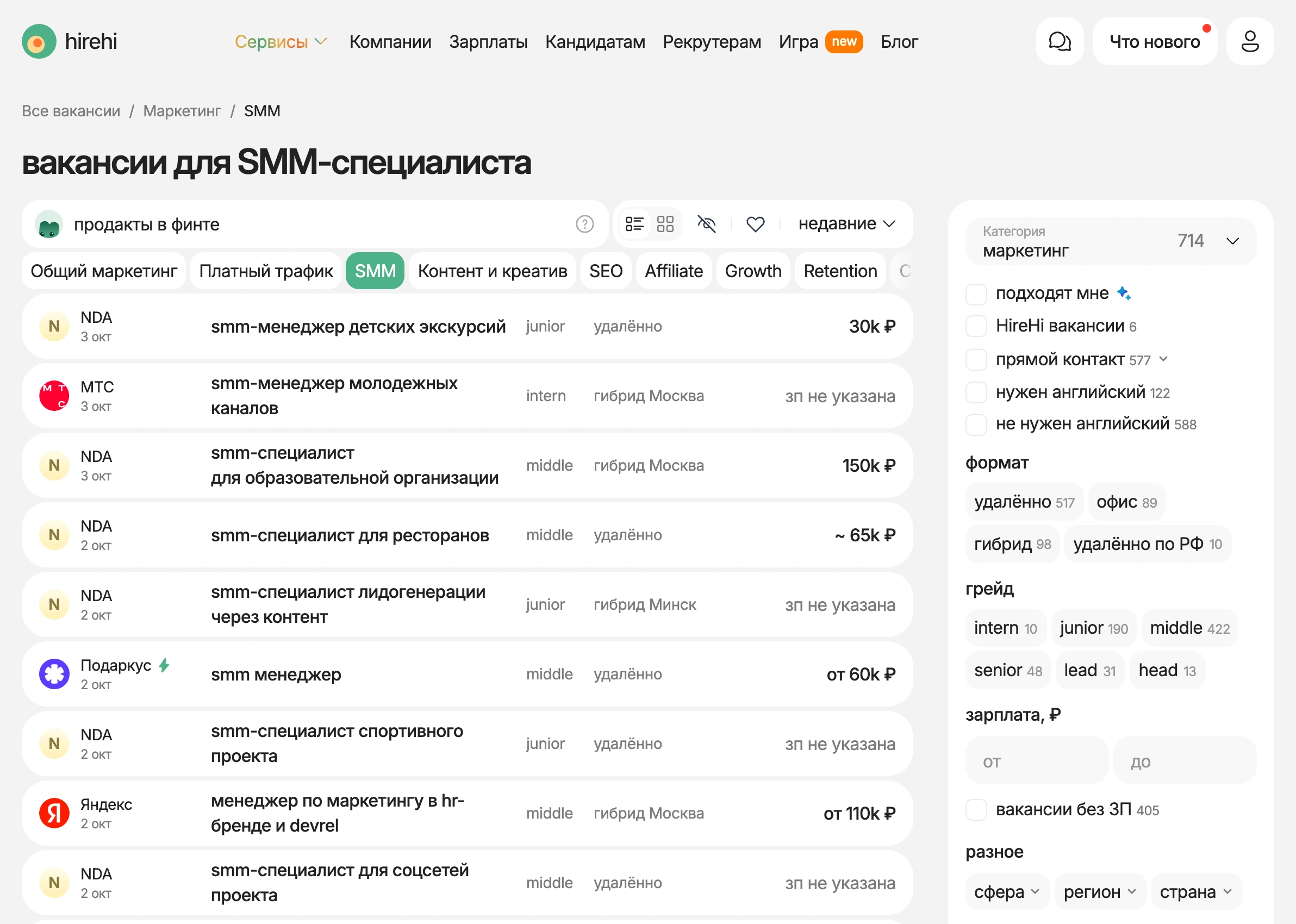Open the страна dropdown

[x=1196, y=891]
